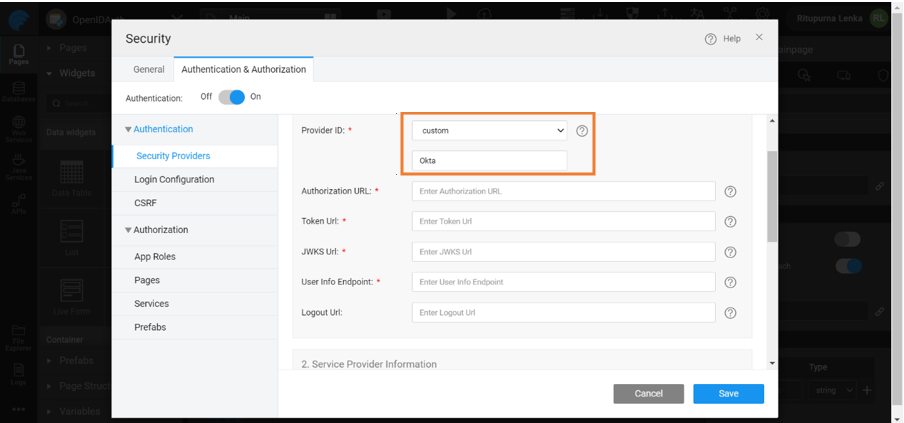The height and width of the screenshot is (423, 904).
Task: Click help icon beside Token Url field
Action: [x=730, y=222]
